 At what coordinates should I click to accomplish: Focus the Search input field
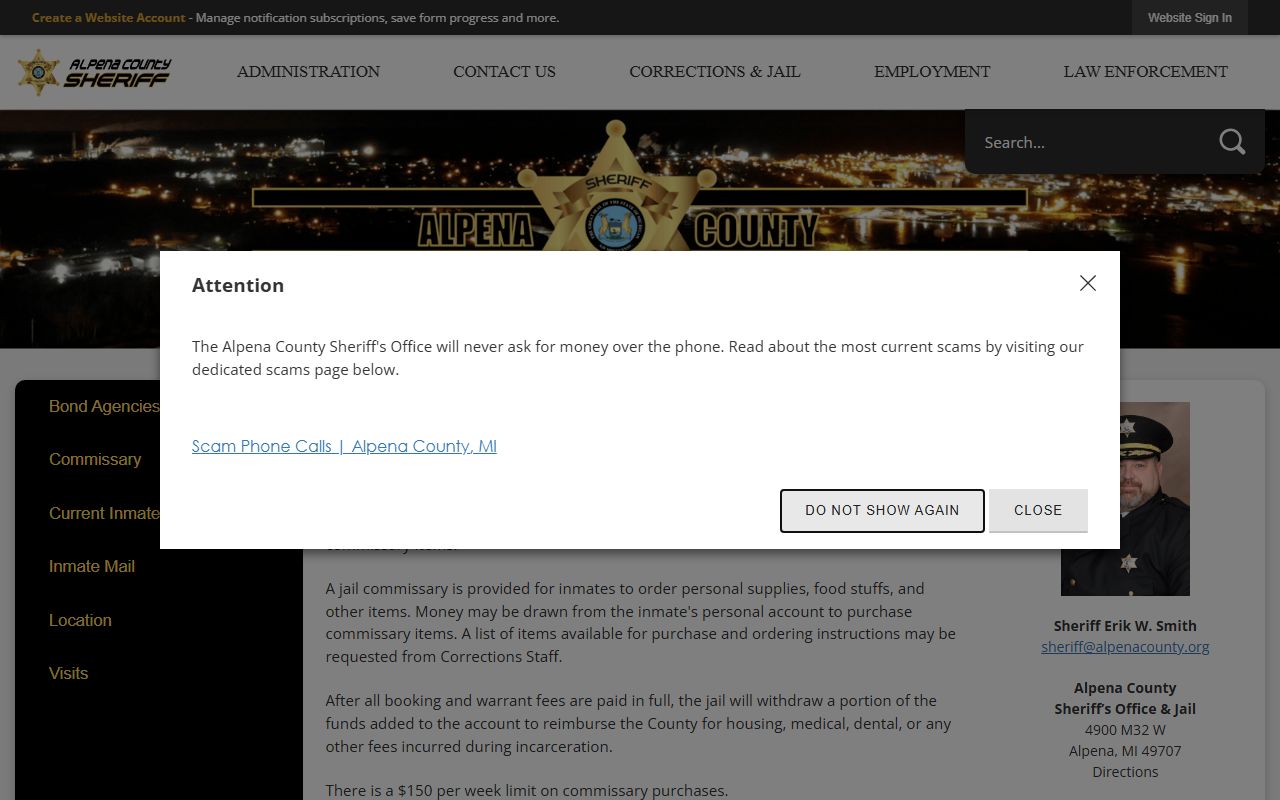tap(1090, 142)
